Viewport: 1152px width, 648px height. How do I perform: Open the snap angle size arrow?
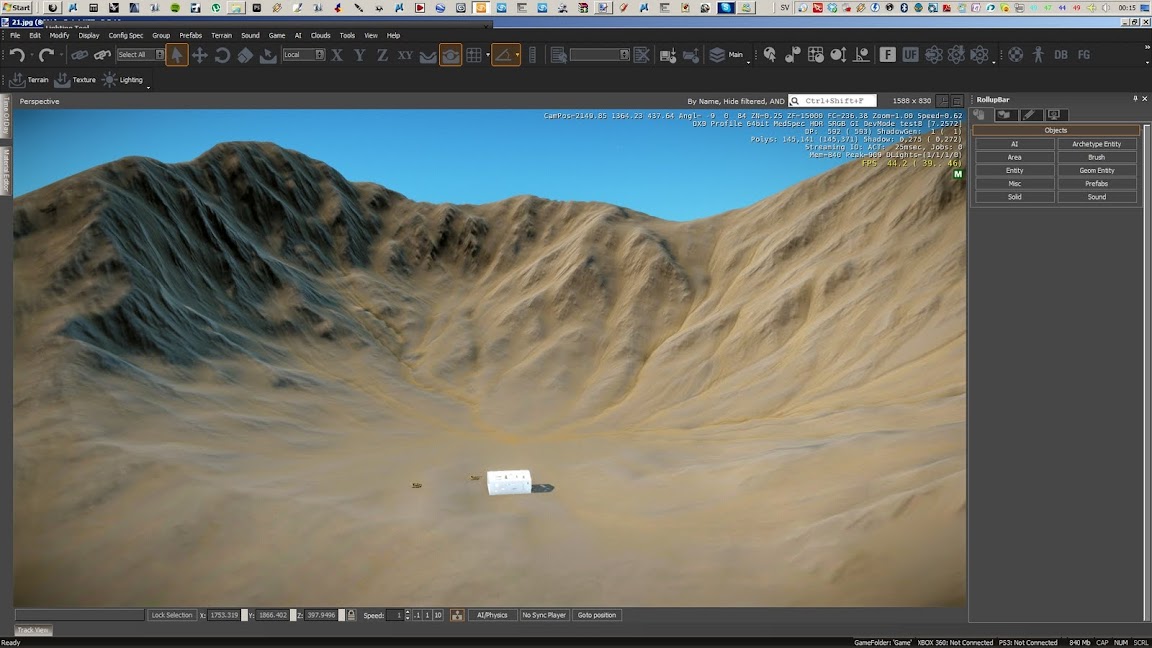pyautogui.click(x=517, y=55)
